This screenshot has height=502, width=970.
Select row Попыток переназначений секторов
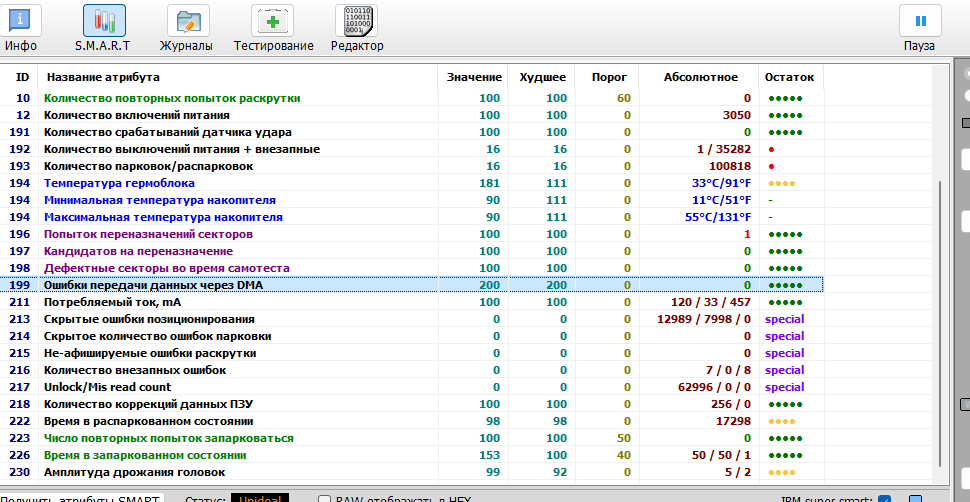148,234
